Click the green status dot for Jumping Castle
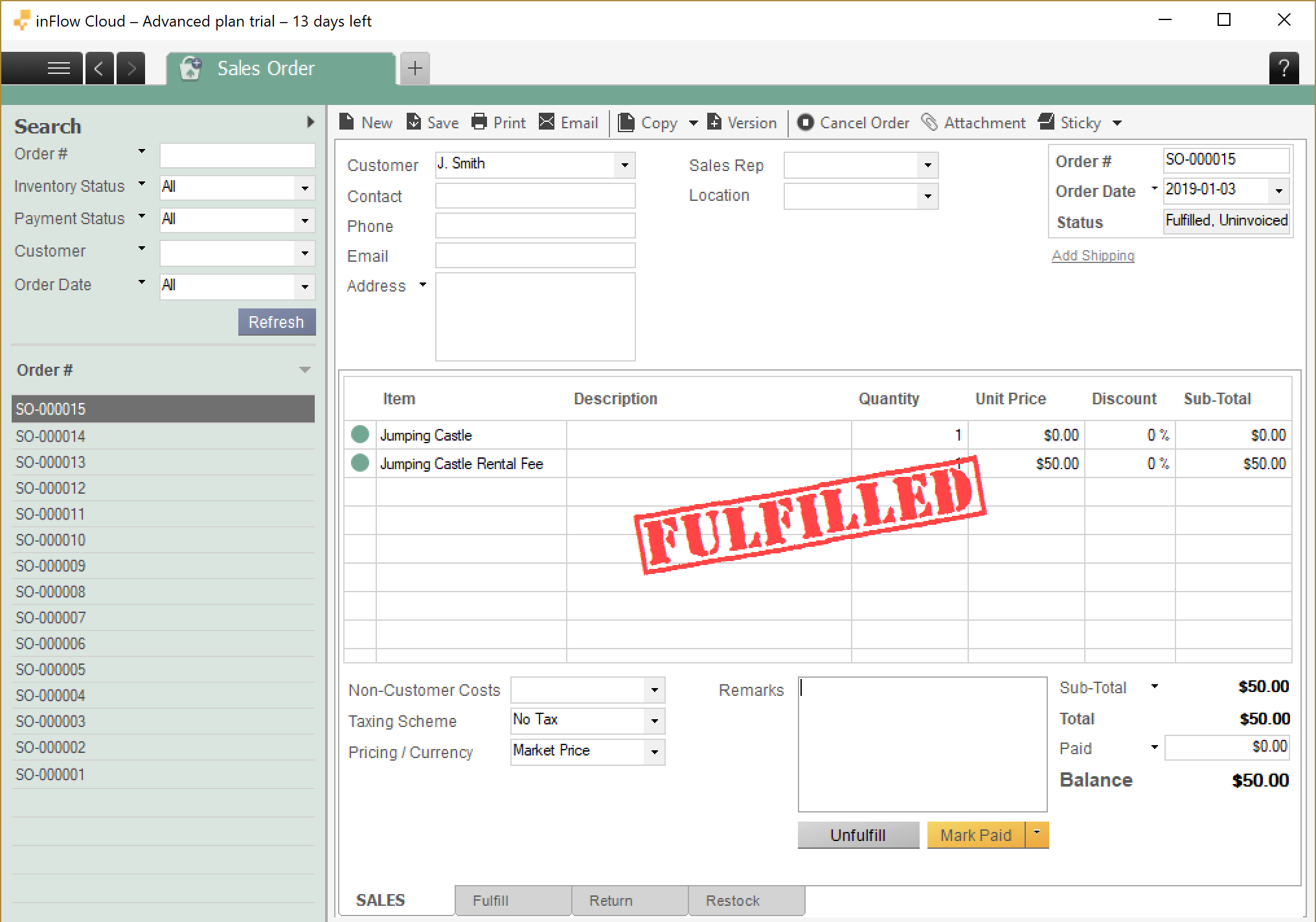Image resolution: width=1316 pixels, height=922 pixels. 360,434
